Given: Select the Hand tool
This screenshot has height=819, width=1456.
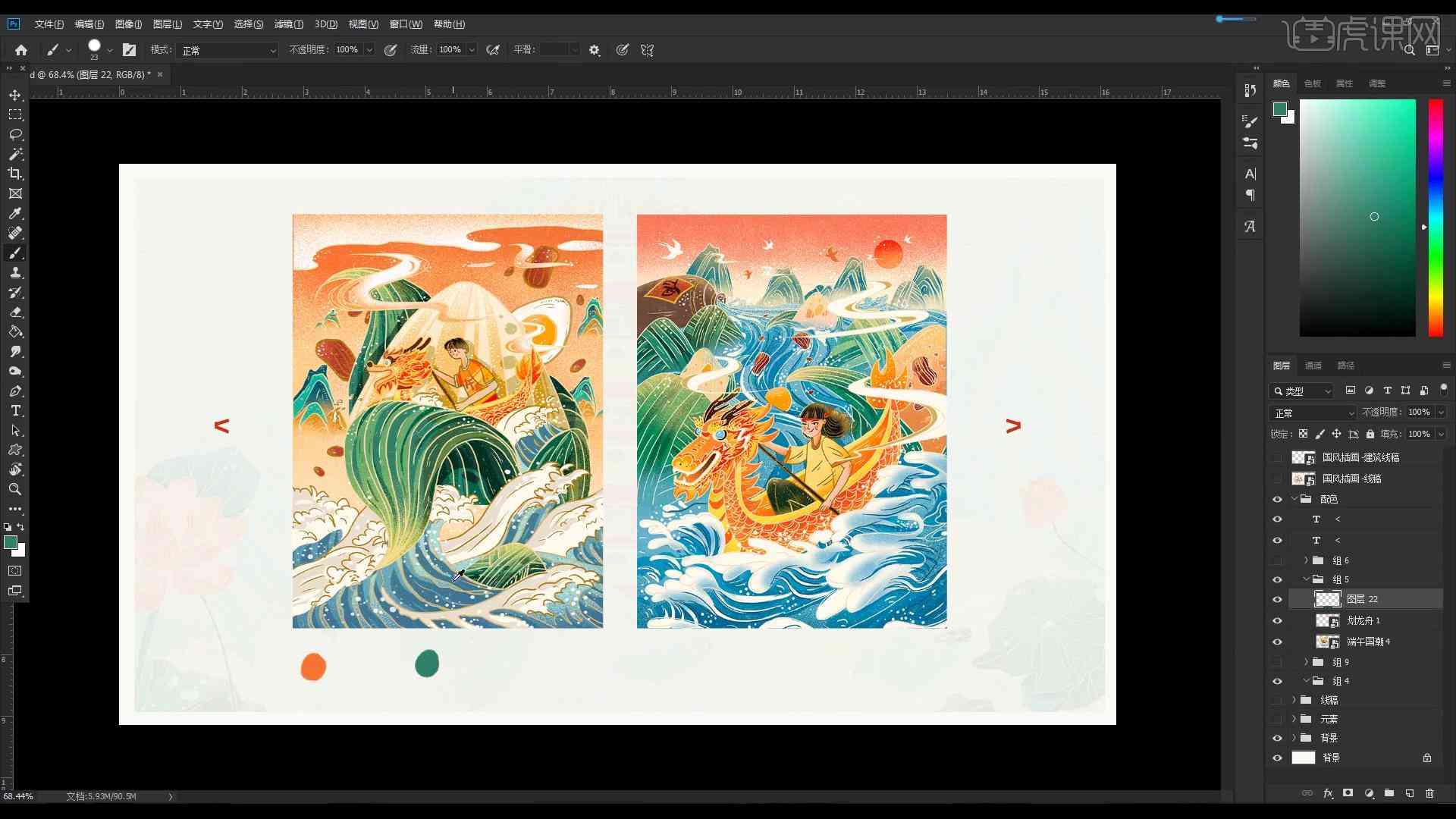Looking at the screenshot, I should [15, 469].
